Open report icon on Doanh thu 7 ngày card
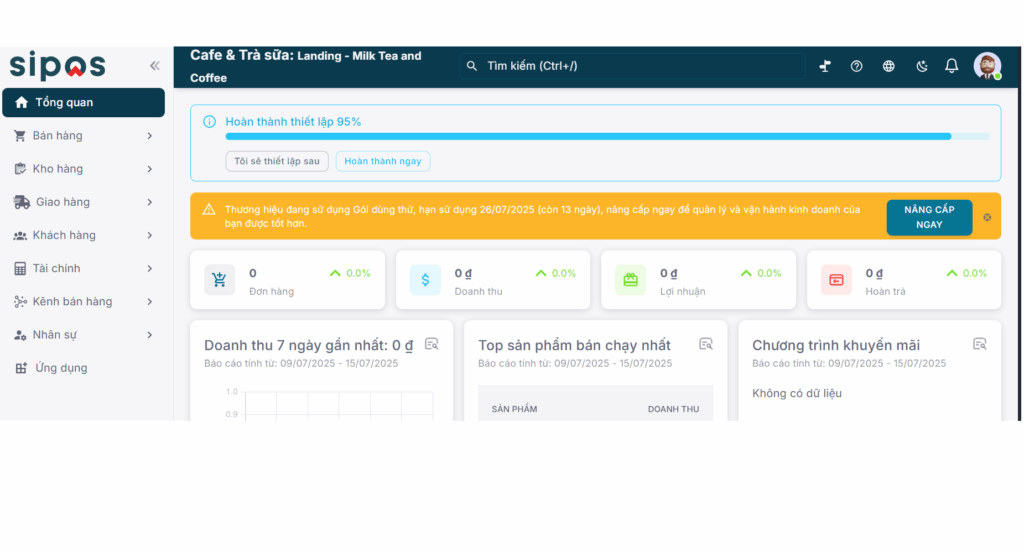The width and height of the screenshot is (1024, 552). coord(431,344)
